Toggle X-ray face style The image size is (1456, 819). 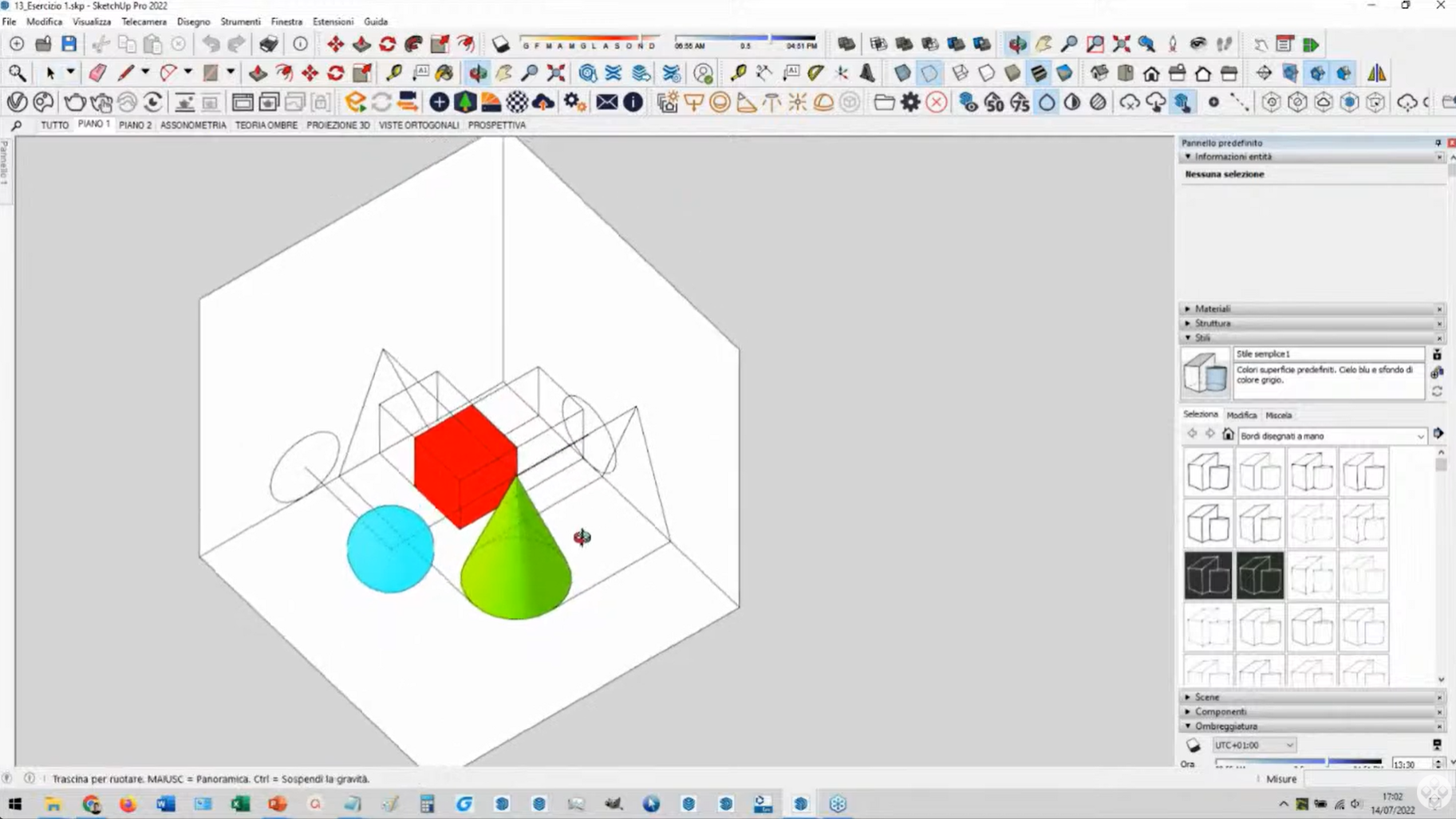tap(902, 73)
